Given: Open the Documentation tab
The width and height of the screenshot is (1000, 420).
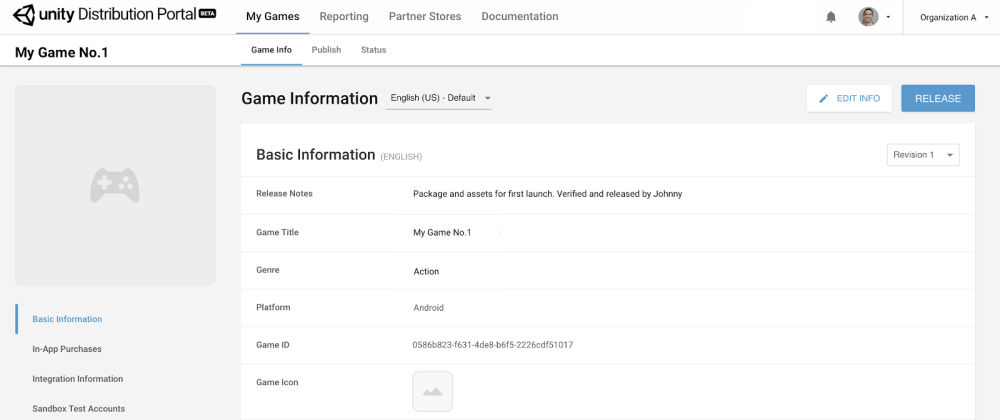Looking at the screenshot, I should tap(520, 17).
